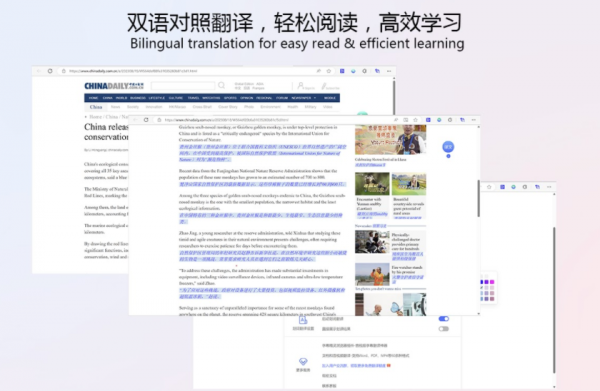This screenshot has height=391, width=600.
Task: Open the three-dot menu of the front article window
Action: click(473, 120)
